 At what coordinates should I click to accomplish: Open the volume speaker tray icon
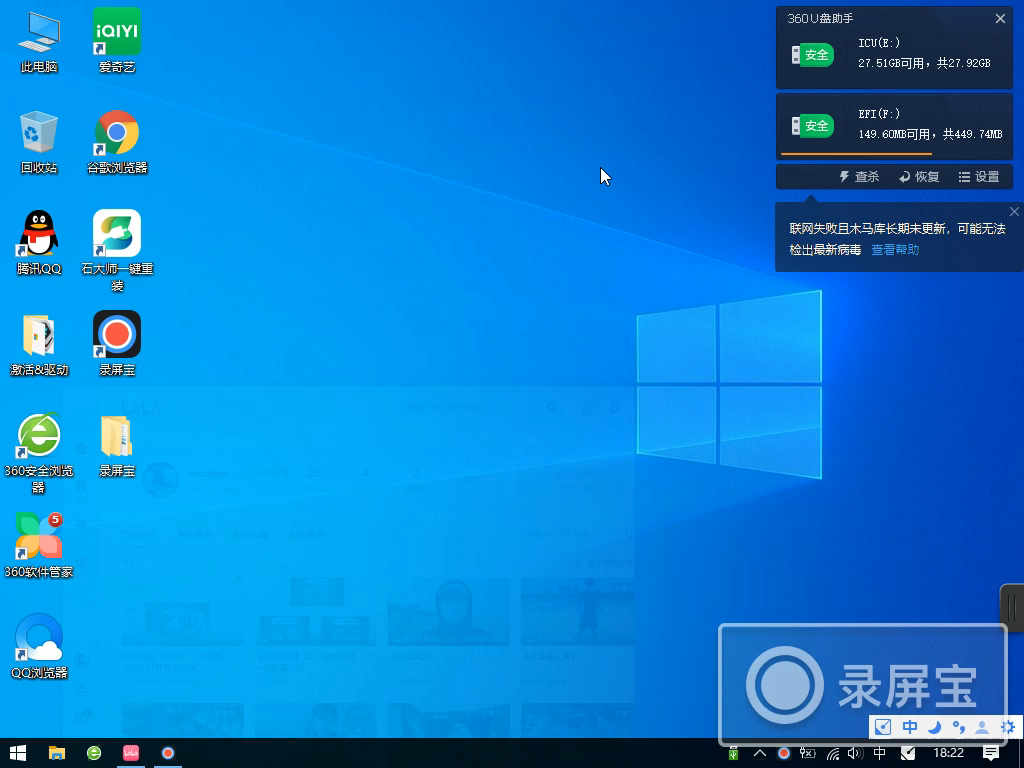coord(855,754)
